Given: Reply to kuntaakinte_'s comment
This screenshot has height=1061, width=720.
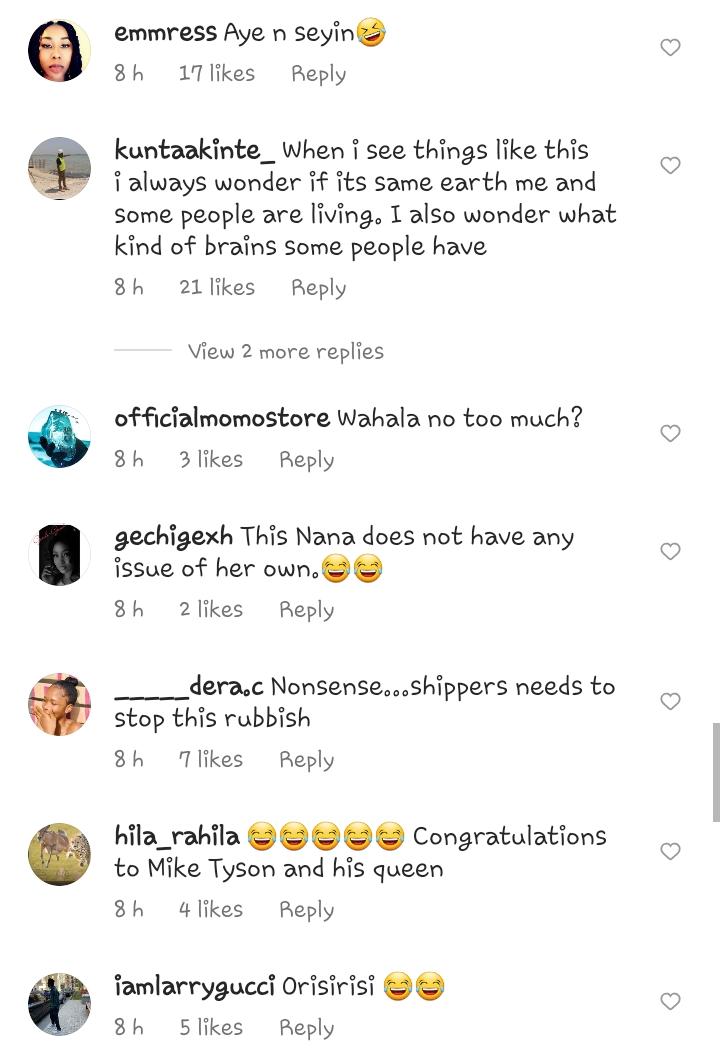Looking at the screenshot, I should tap(318, 287).
